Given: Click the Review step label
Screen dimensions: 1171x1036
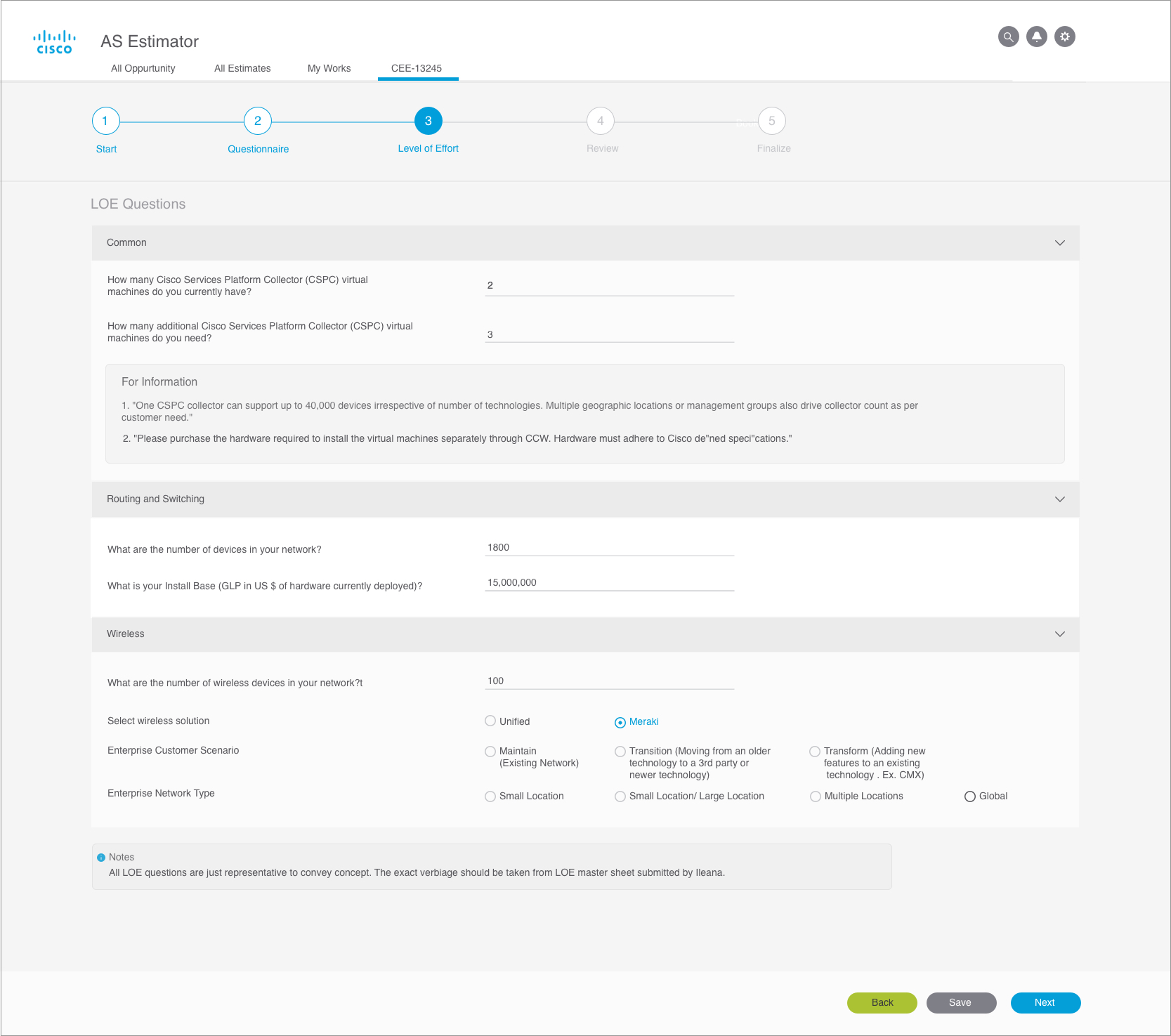Looking at the screenshot, I should 603,148.
